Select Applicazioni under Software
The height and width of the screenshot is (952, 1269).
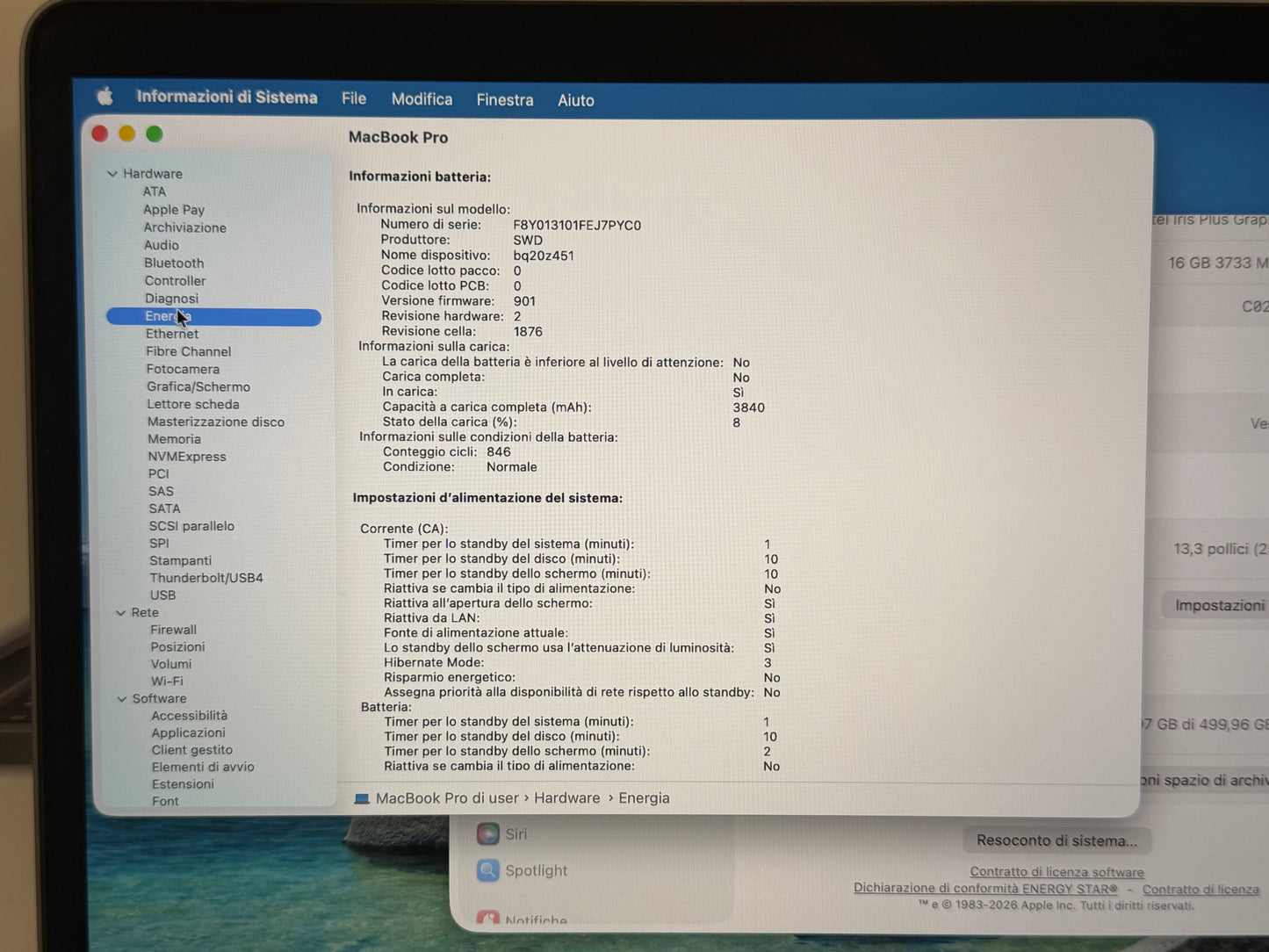pos(188,732)
